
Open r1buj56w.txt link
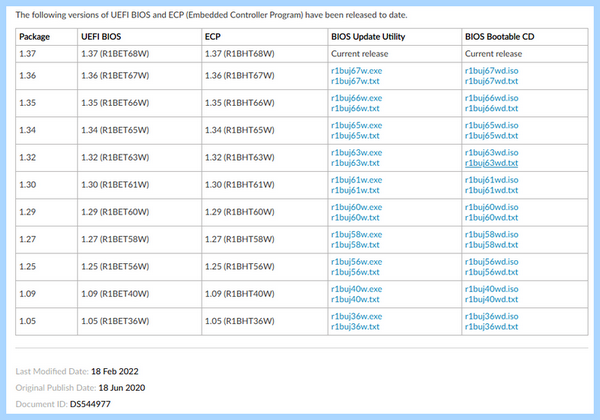(355, 272)
